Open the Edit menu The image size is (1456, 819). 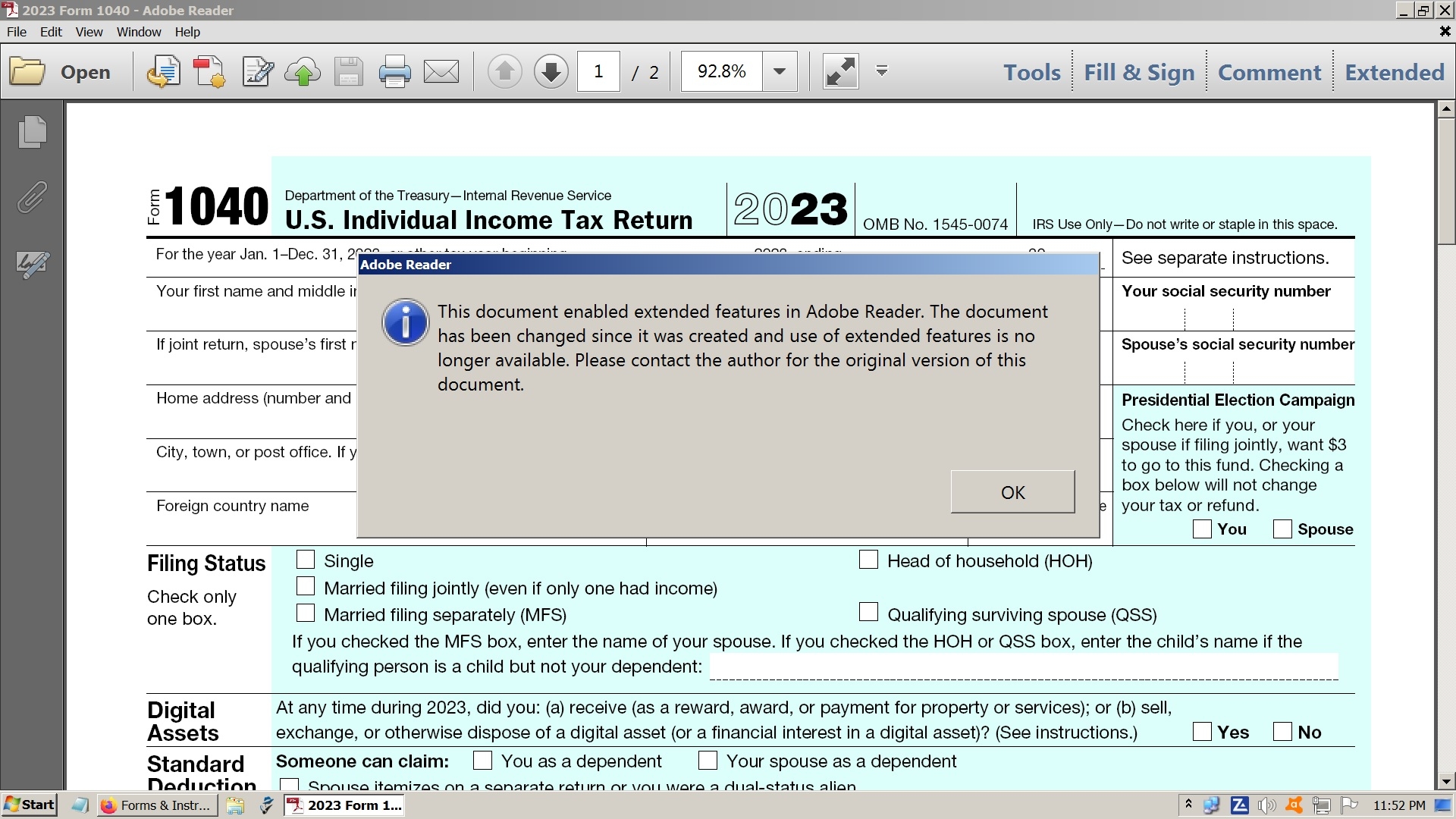(51, 32)
